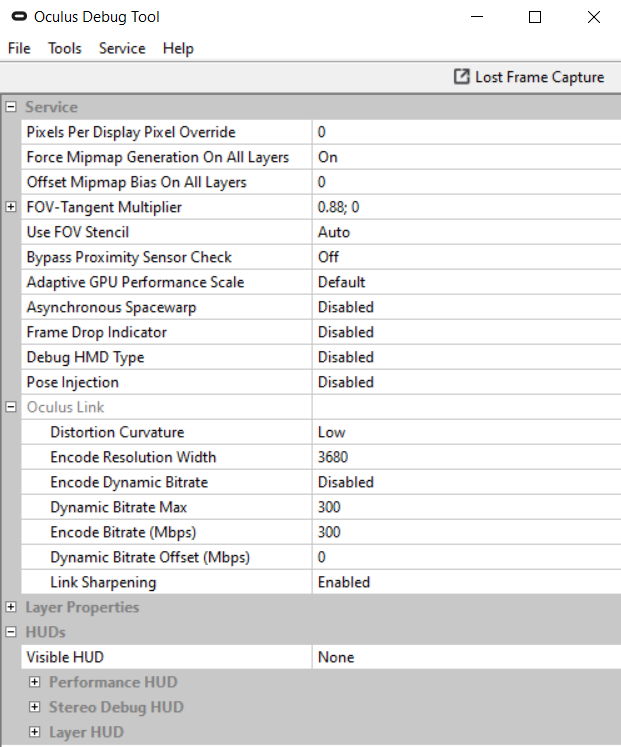Select the Encode Resolution Width label
This screenshot has width=621, height=747.
click(133, 457)
